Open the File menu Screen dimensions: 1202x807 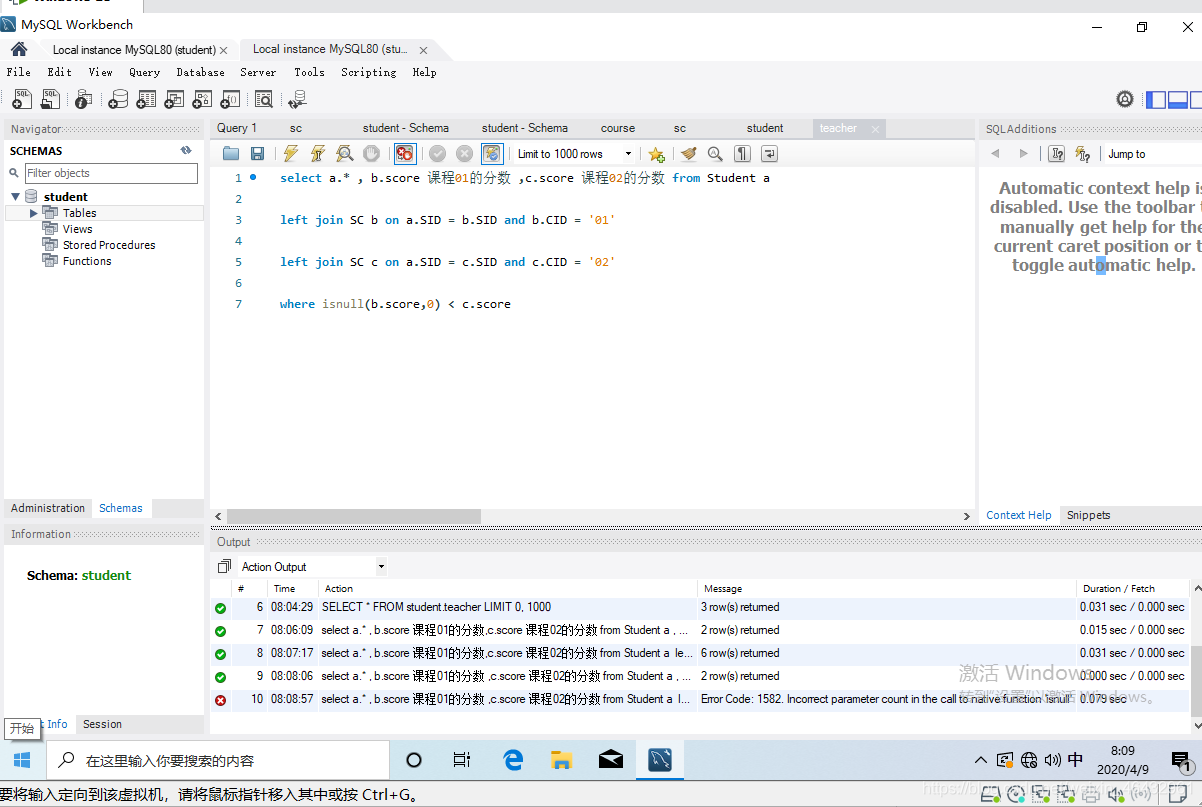[18, 72]
